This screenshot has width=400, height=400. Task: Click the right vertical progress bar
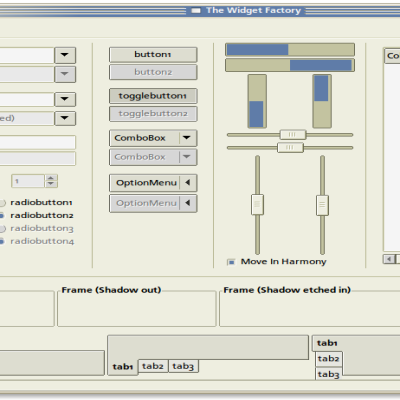322,101
